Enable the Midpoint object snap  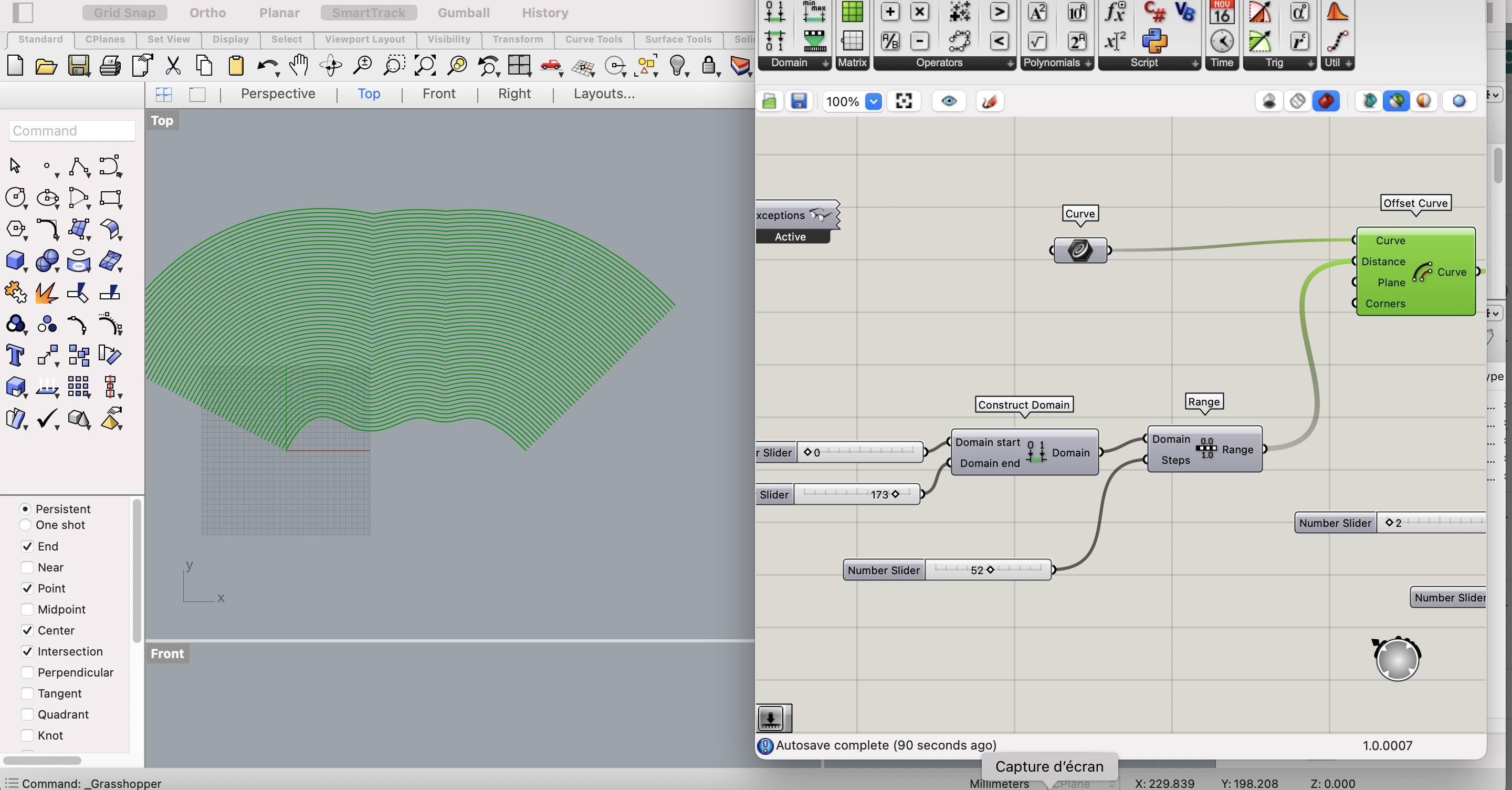(x=27, y=609)
